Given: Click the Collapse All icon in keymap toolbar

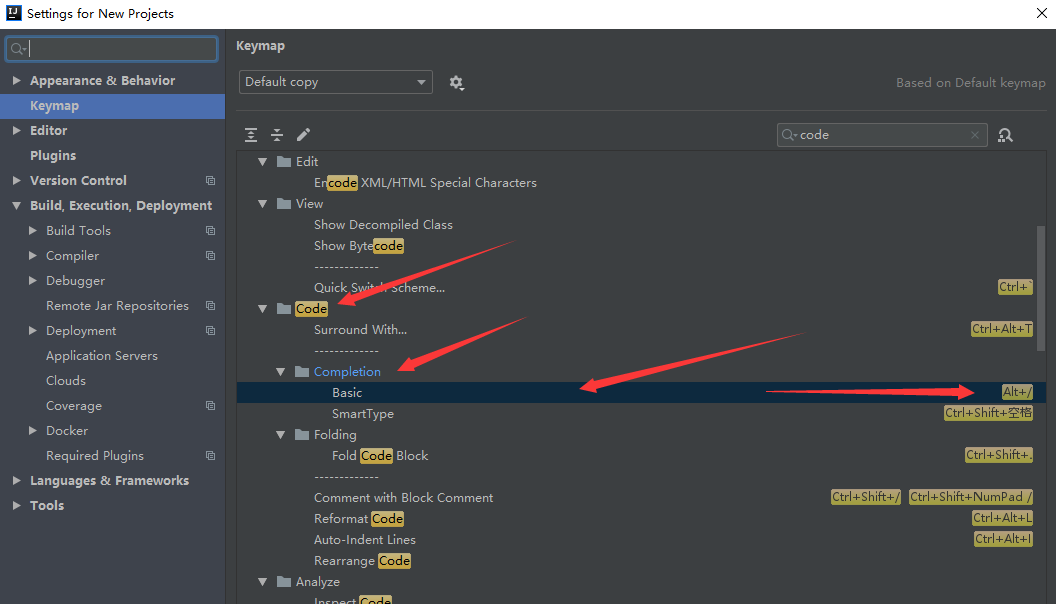Looking at the screenshot, I should [x=277, y=135].
